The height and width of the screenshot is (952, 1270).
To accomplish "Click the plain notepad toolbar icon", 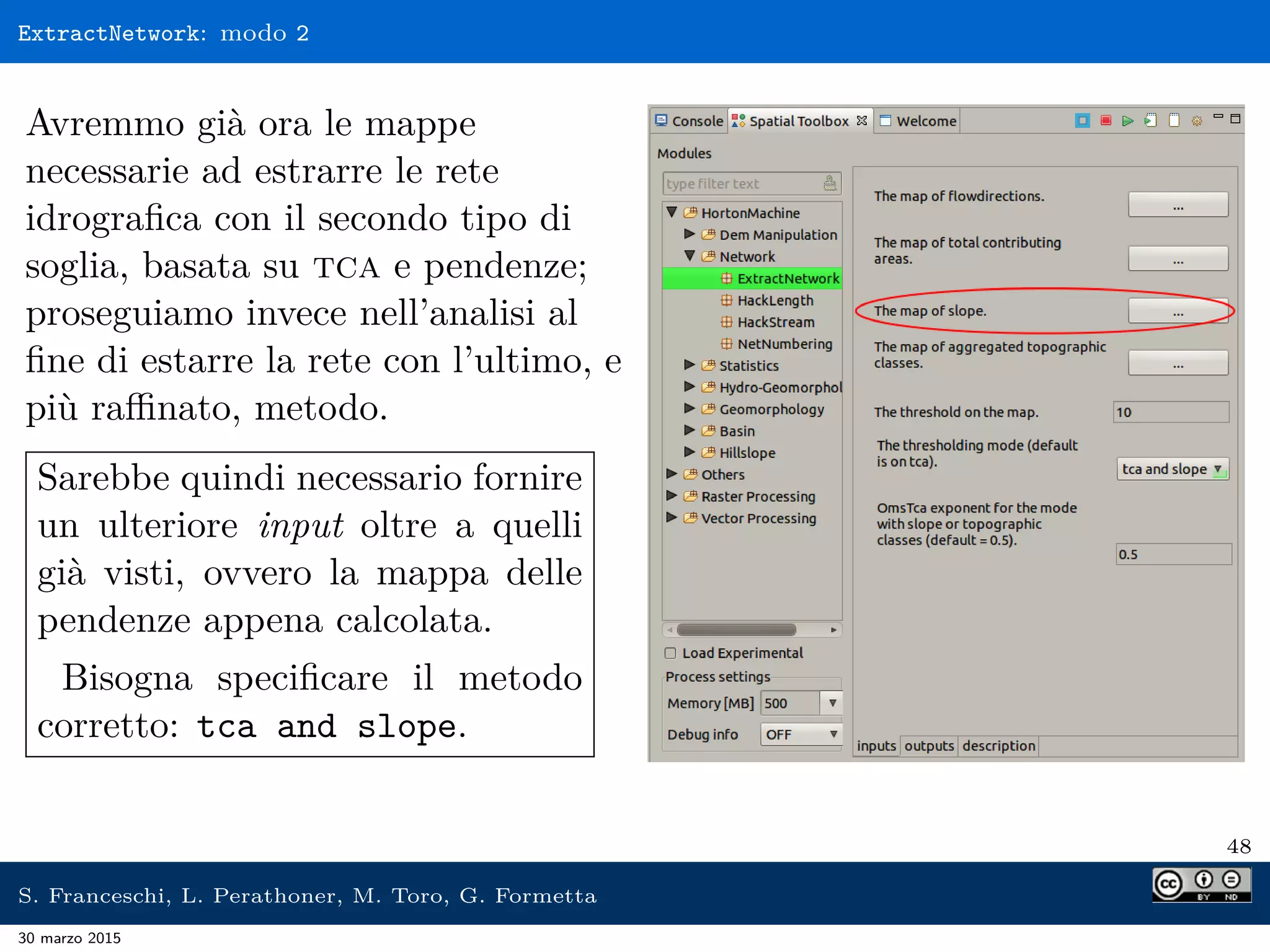I will pyautogui.click(x=1174, y=120).
